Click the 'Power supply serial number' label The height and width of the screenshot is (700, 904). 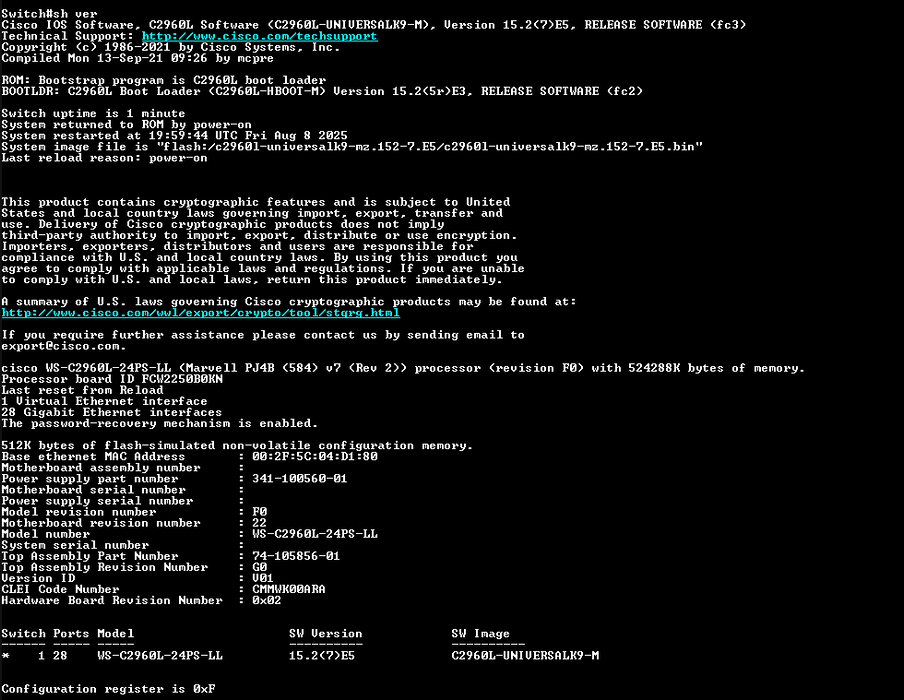pyautogui.click(x=97, y=501)
